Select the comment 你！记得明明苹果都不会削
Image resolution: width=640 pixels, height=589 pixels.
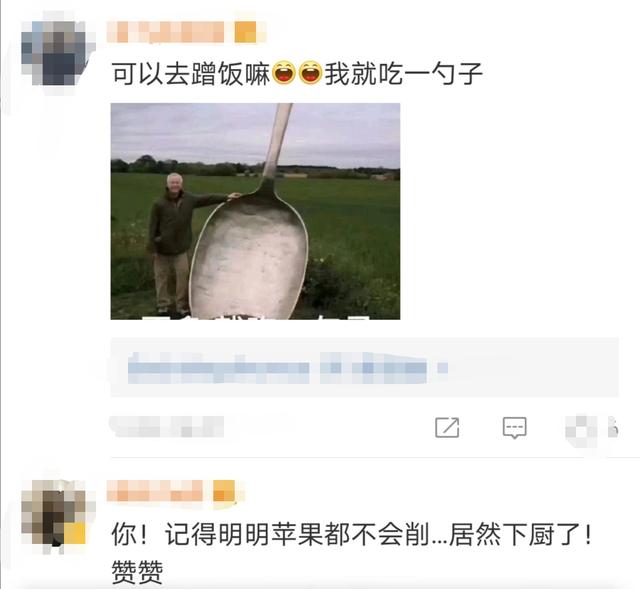[x=270, y=535]
